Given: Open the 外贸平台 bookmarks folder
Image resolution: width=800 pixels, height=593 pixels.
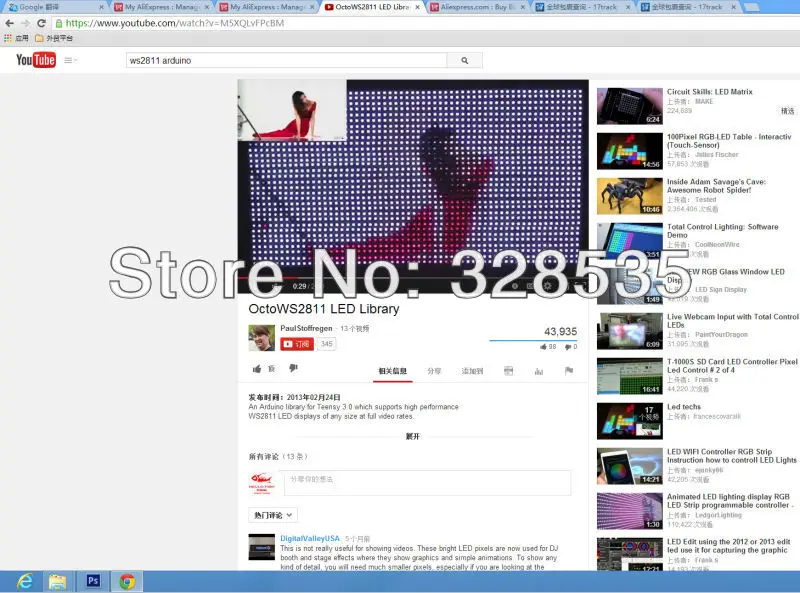Looking at the screenshot, I should tap(54, 38).
